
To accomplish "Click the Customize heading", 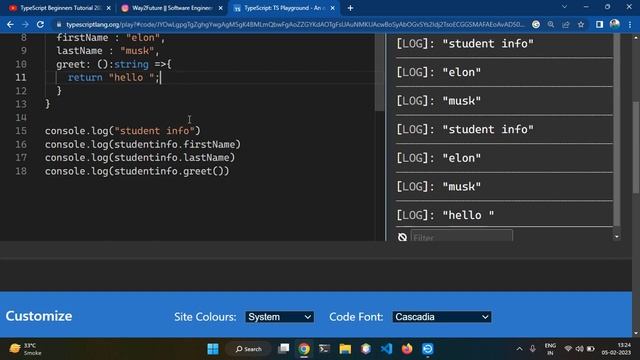I will coord(39,316).
